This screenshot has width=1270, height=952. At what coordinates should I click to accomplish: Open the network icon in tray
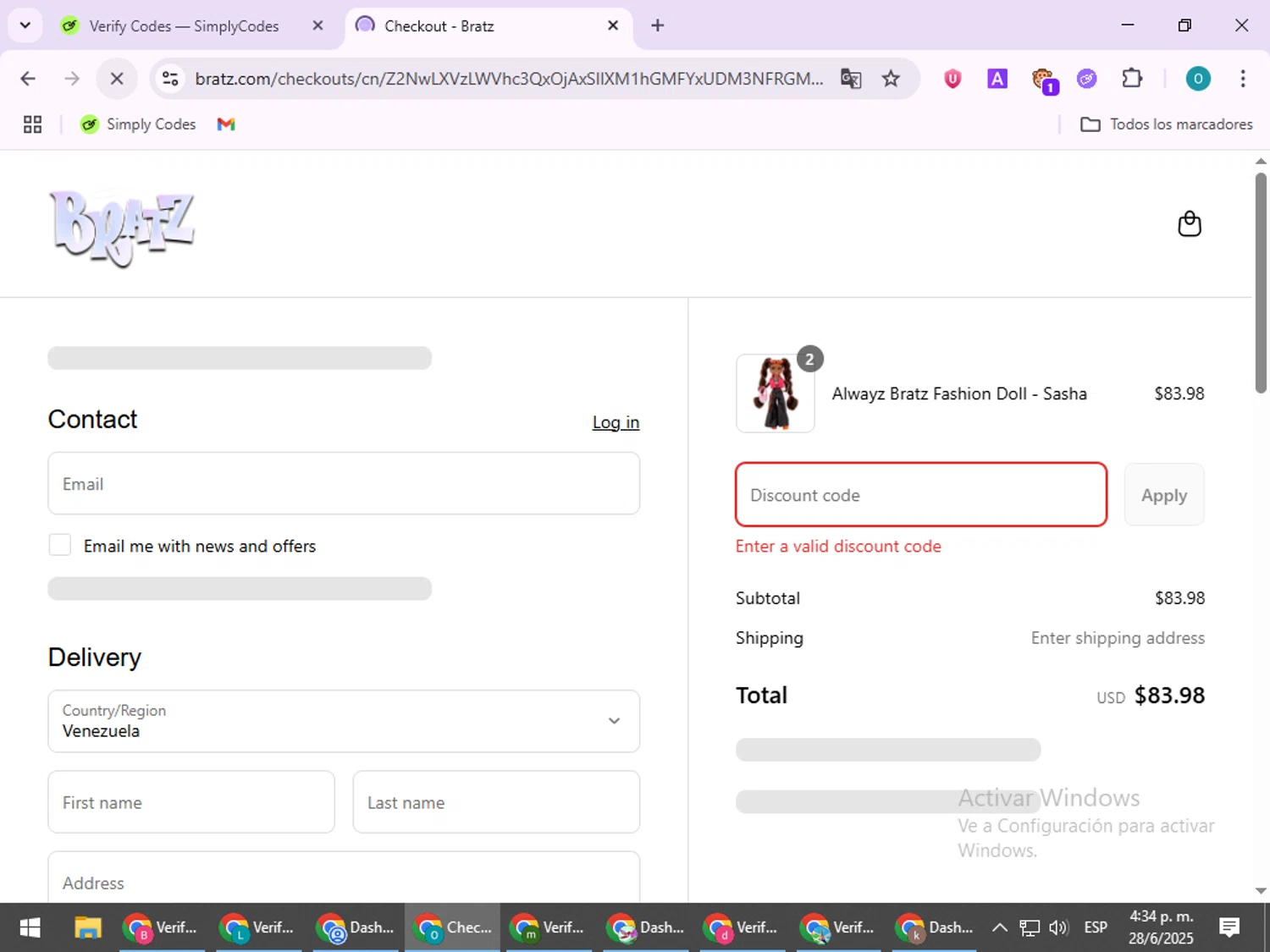pos(1030,927)
